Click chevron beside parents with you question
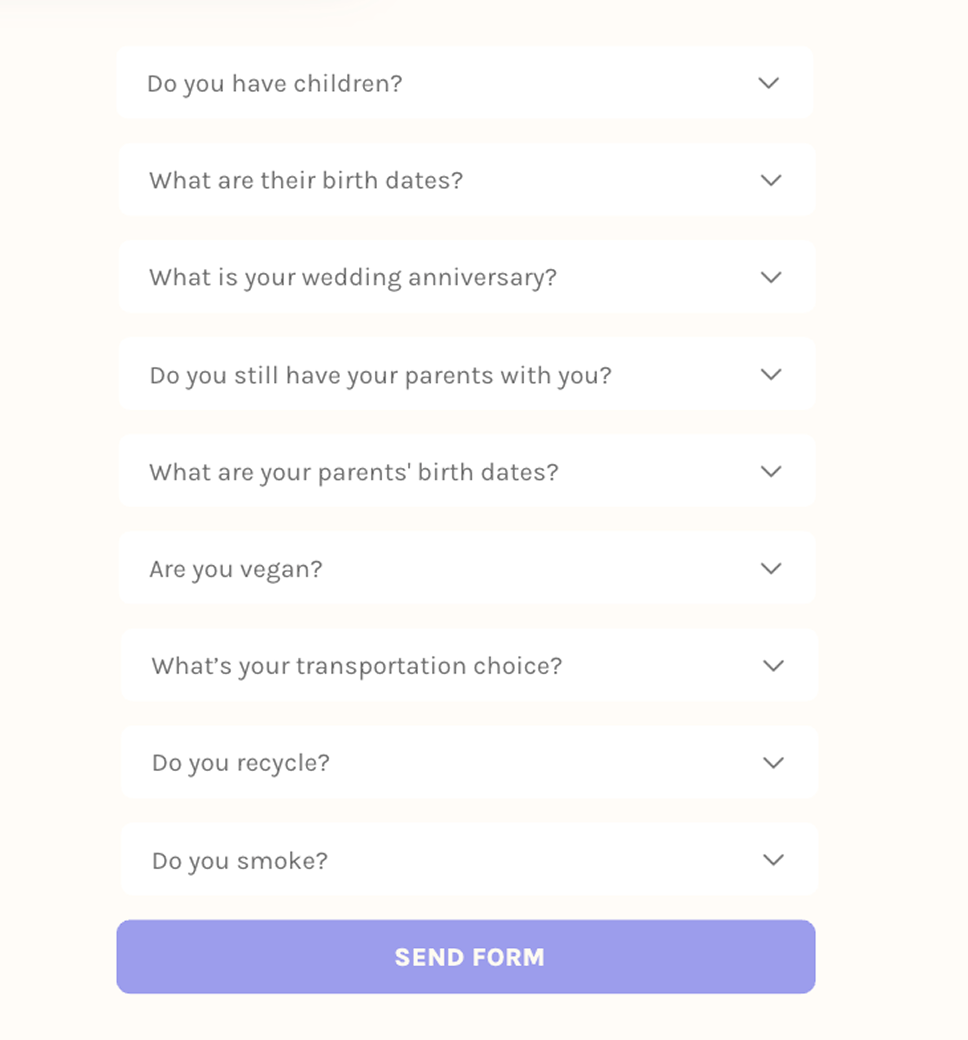The height and width of the screenshot is (1040, 968). [770, 374]
